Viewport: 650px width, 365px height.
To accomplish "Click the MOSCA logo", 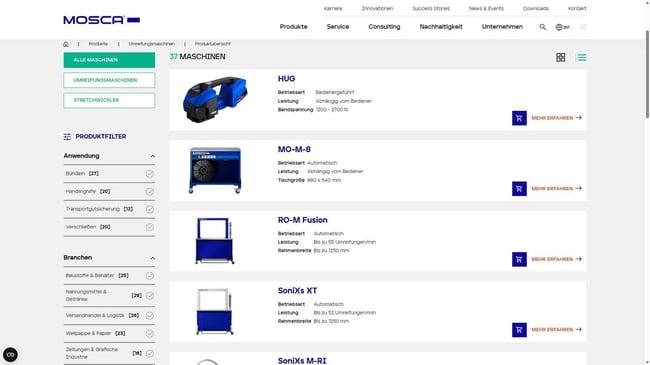I will click(102, 20).
